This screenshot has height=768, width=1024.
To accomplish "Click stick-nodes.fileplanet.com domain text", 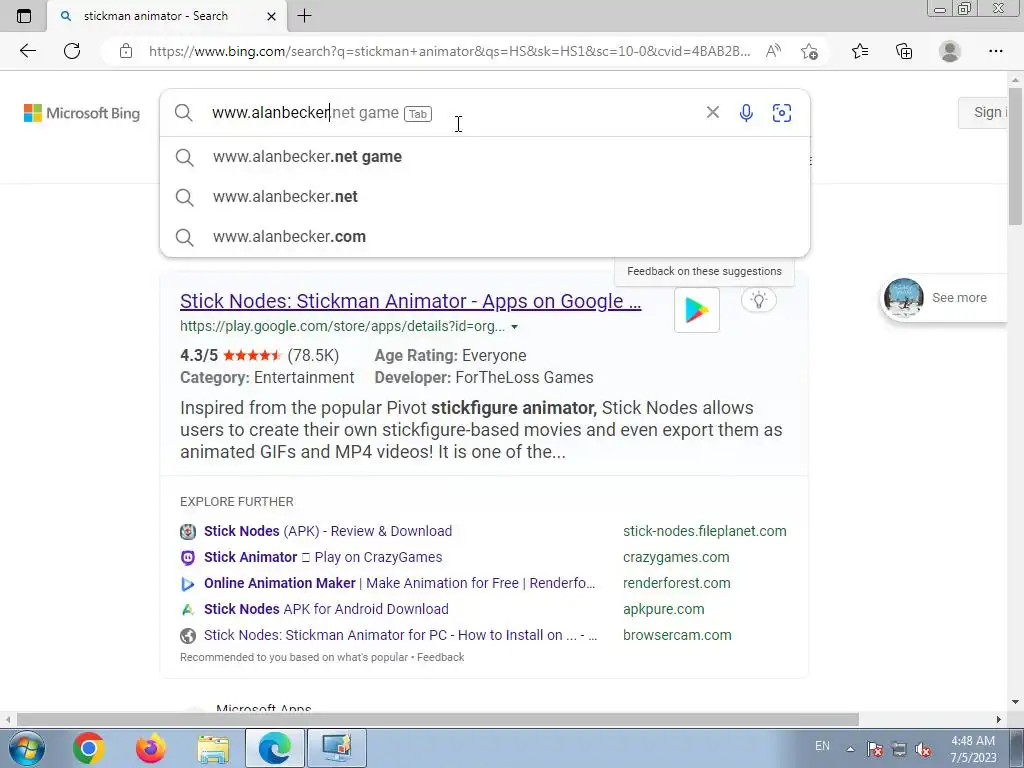I will click(x=705, y=531).
